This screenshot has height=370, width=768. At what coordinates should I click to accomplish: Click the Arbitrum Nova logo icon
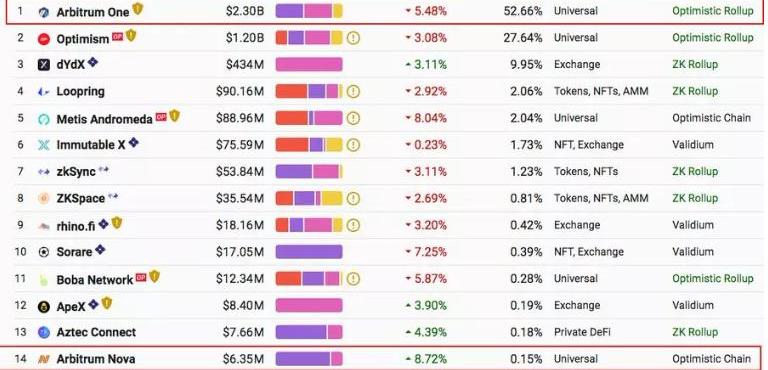point(44,359)
